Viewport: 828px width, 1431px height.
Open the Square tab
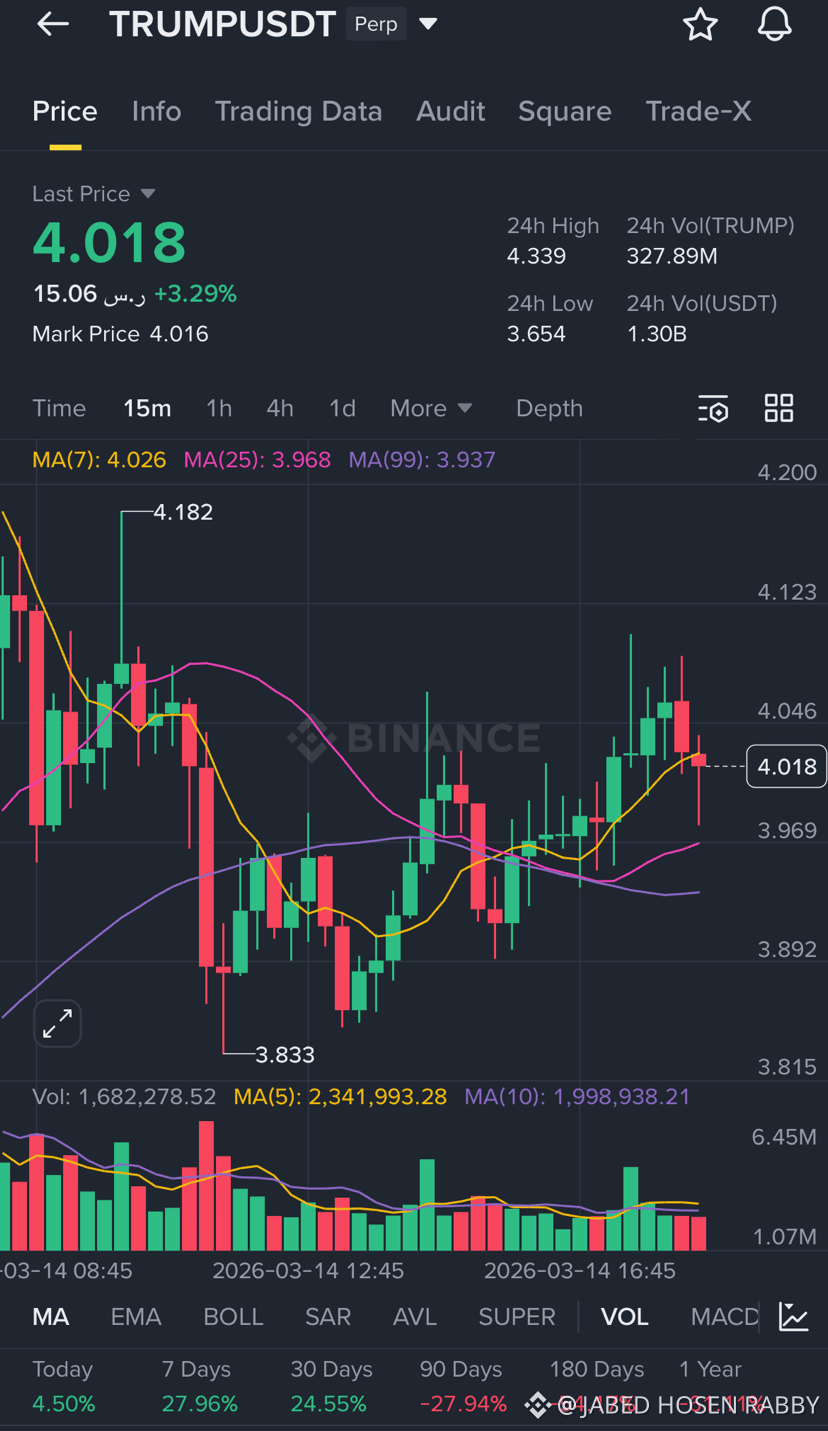(x=565, y=111)
